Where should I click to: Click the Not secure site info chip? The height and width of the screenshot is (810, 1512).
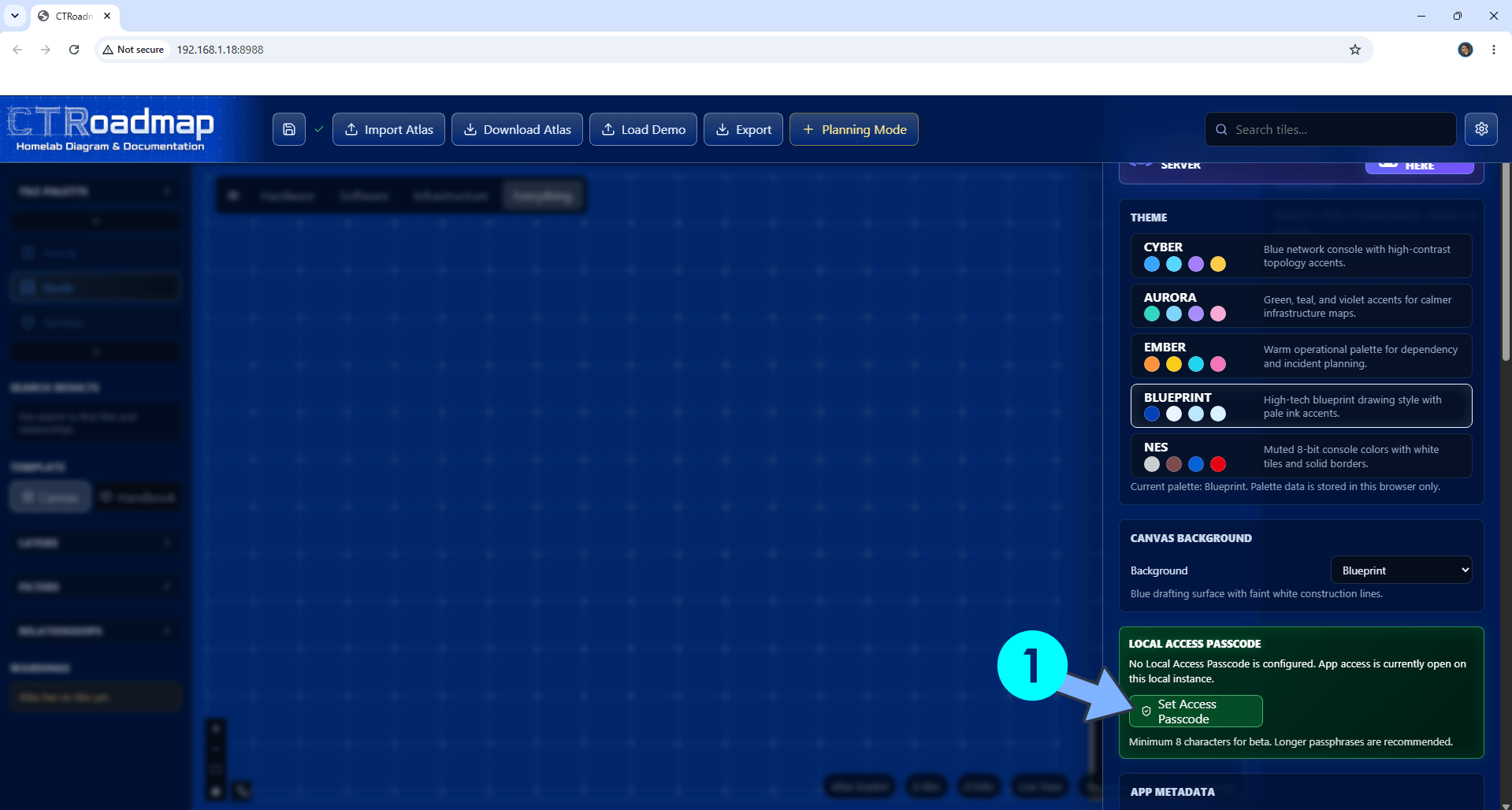click(x=133, y=50)
